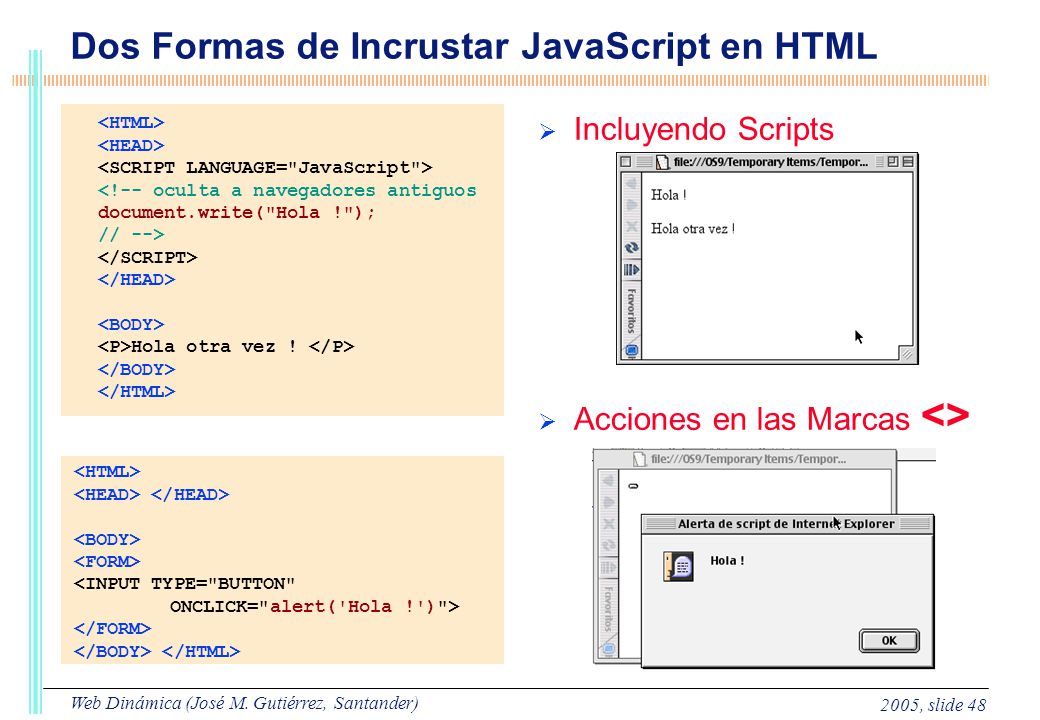Click the speech-bubble alert icon in the dialog
This screenshot has width=1040, height=720.
point(679,567)
